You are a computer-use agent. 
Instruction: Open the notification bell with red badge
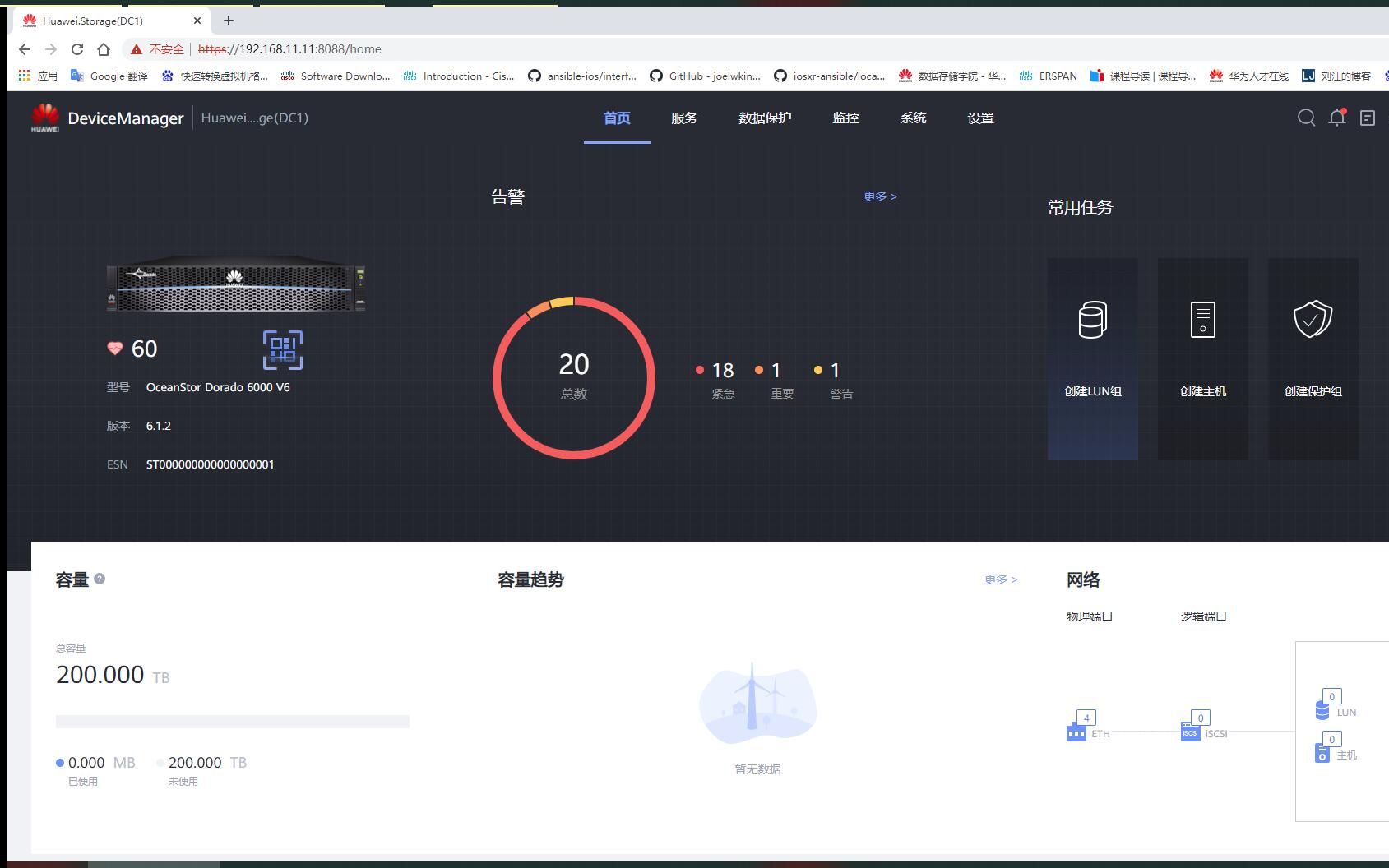click(x=1336, y=118)
